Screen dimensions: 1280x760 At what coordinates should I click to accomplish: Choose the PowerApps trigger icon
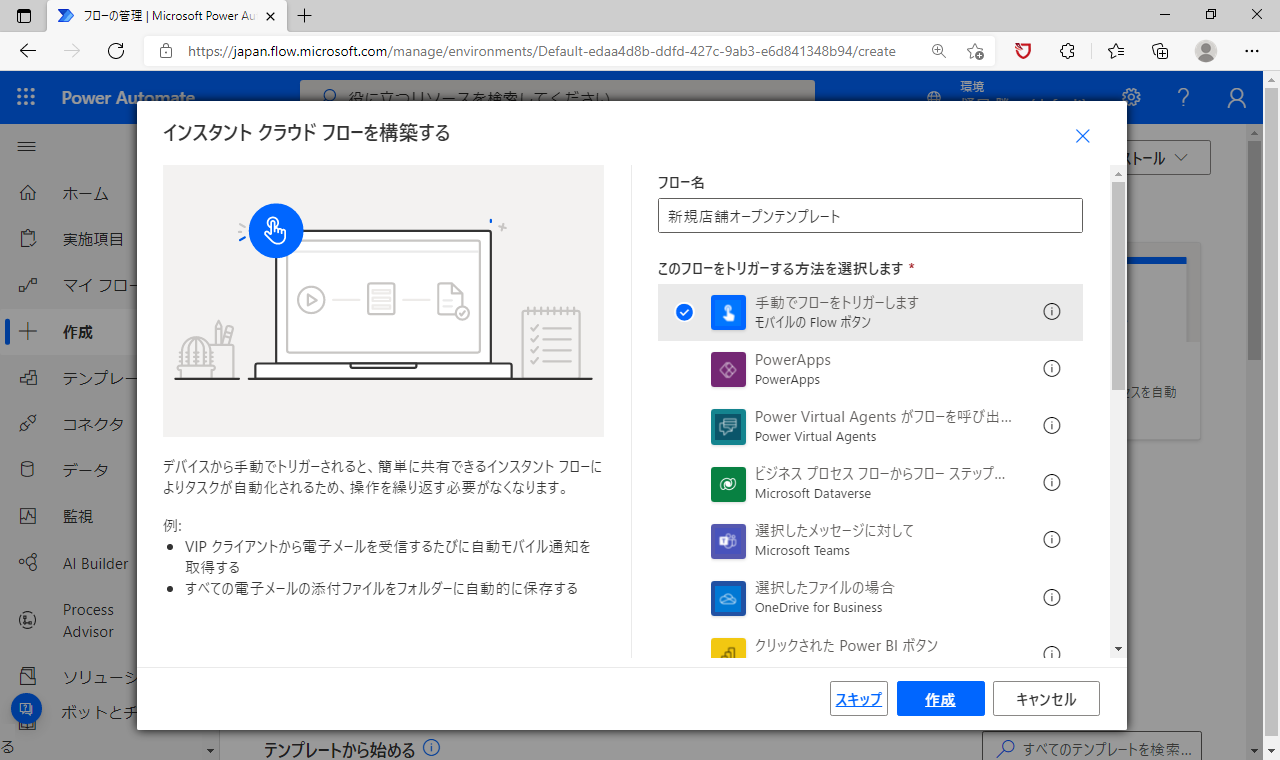pos(728,369)
